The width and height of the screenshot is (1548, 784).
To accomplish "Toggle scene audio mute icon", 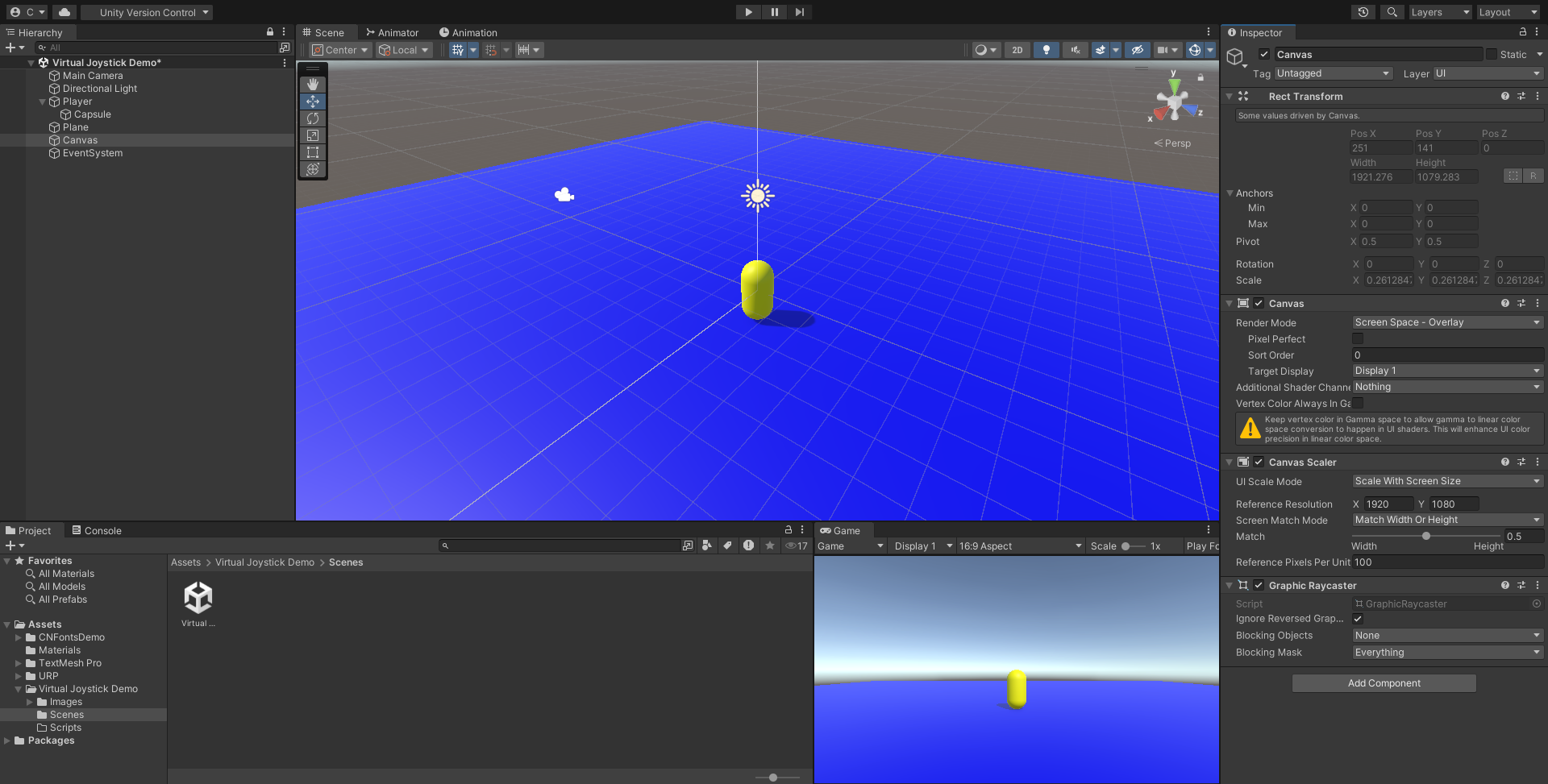I will click(1075, 50).
